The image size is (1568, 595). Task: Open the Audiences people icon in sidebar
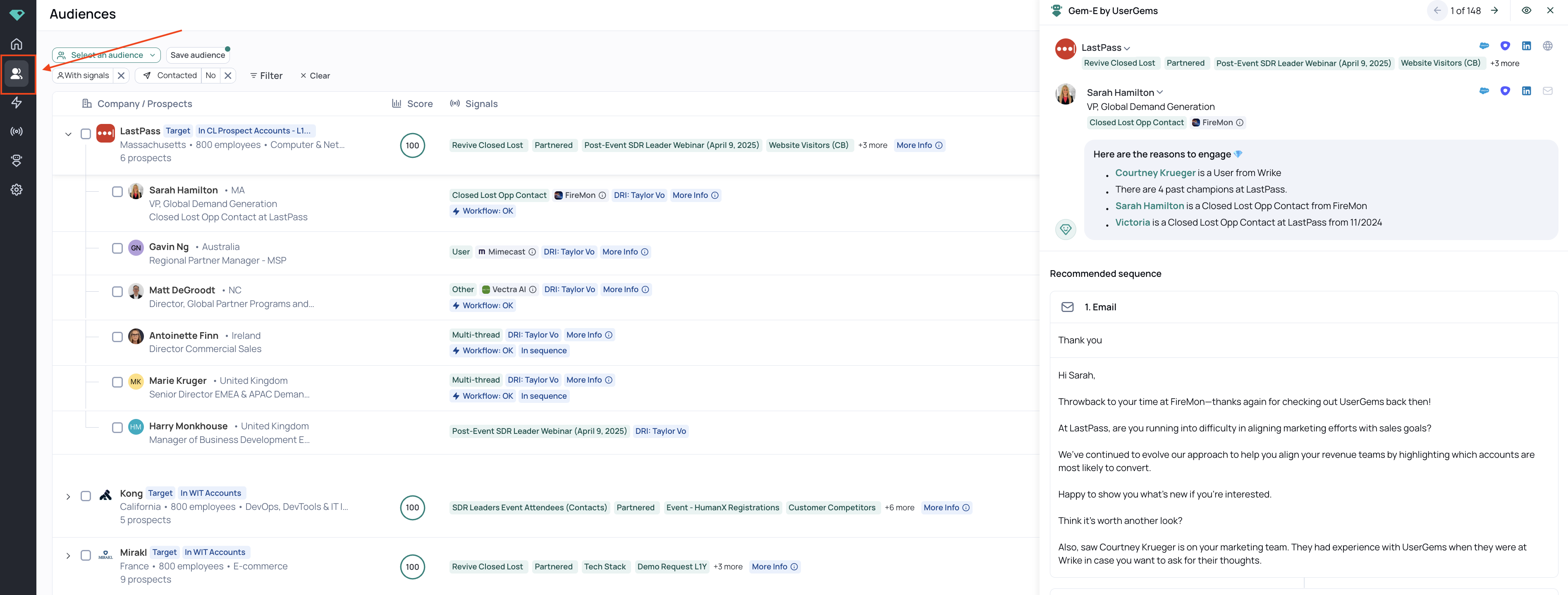pos(17,74)
